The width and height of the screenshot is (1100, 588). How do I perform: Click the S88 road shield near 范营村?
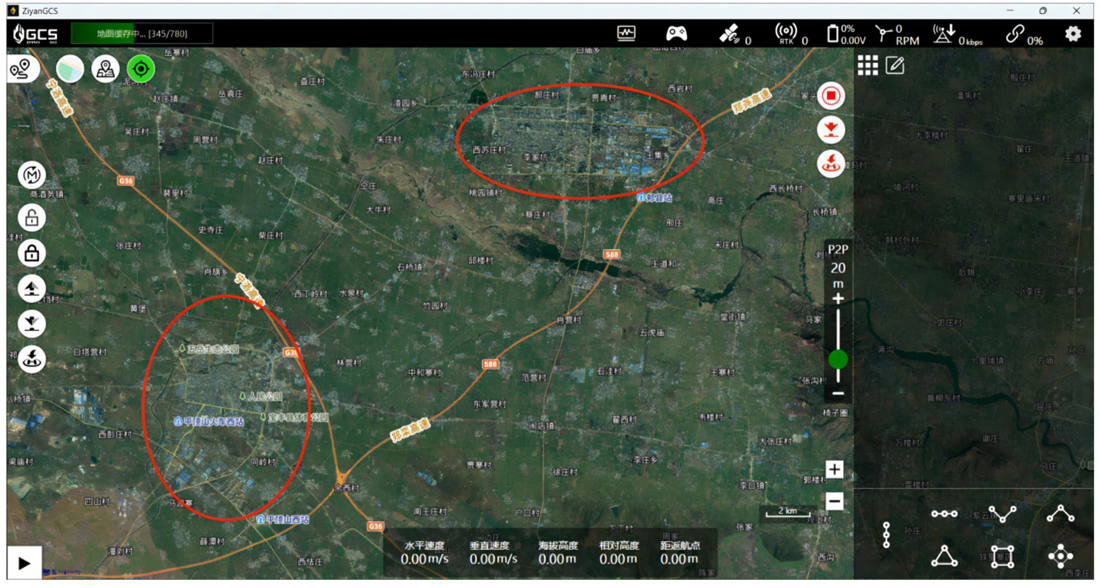[490, 364]
